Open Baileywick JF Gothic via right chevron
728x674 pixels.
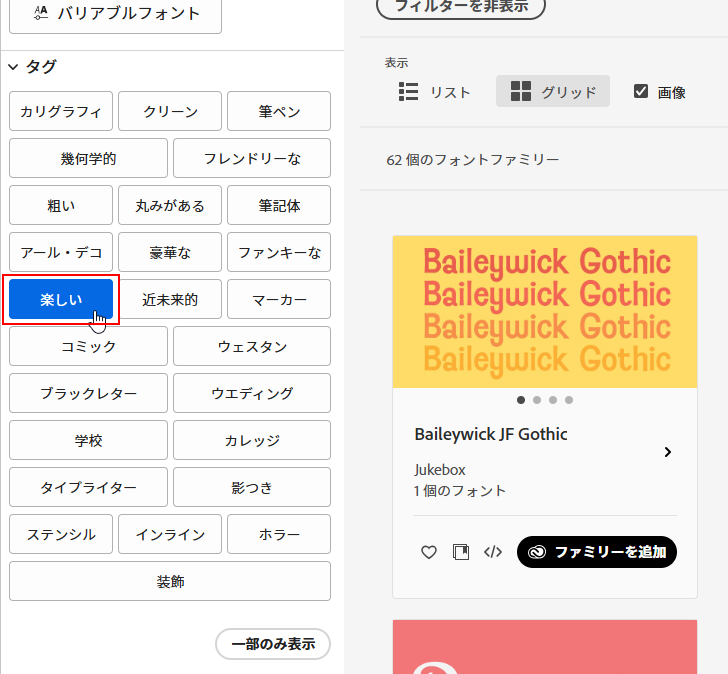click(x=668, y=452)
